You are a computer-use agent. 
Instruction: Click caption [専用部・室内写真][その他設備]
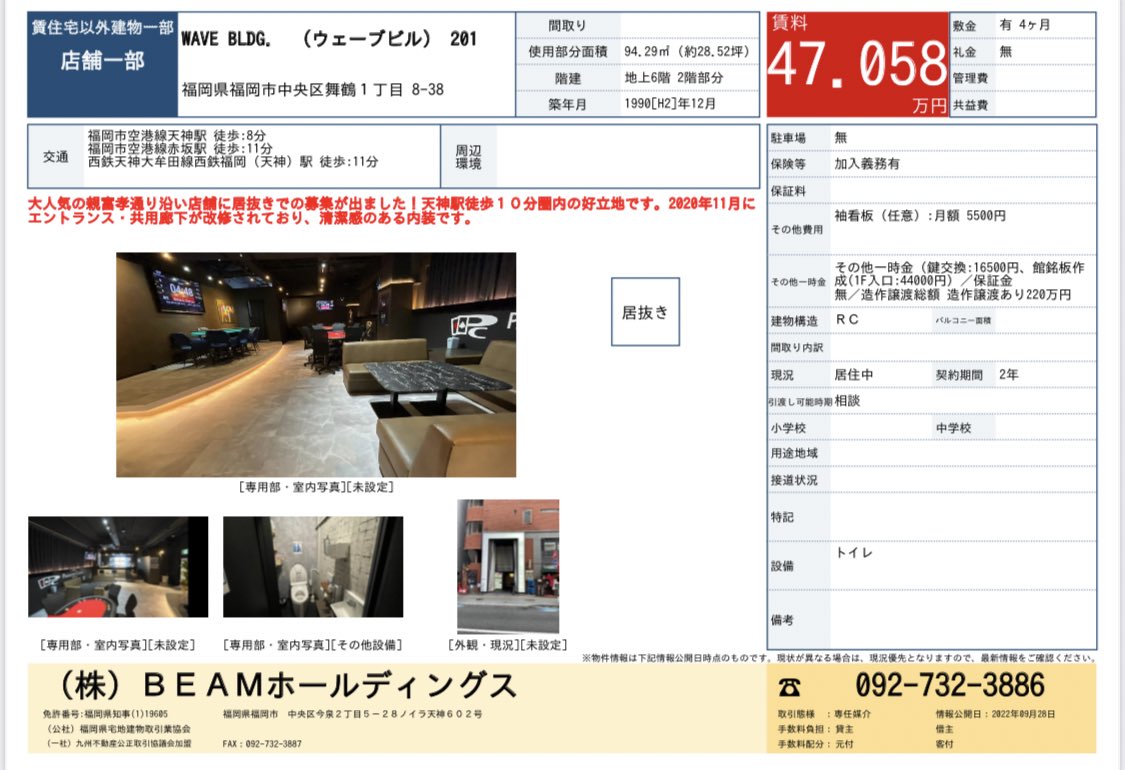tap(313, 645)
